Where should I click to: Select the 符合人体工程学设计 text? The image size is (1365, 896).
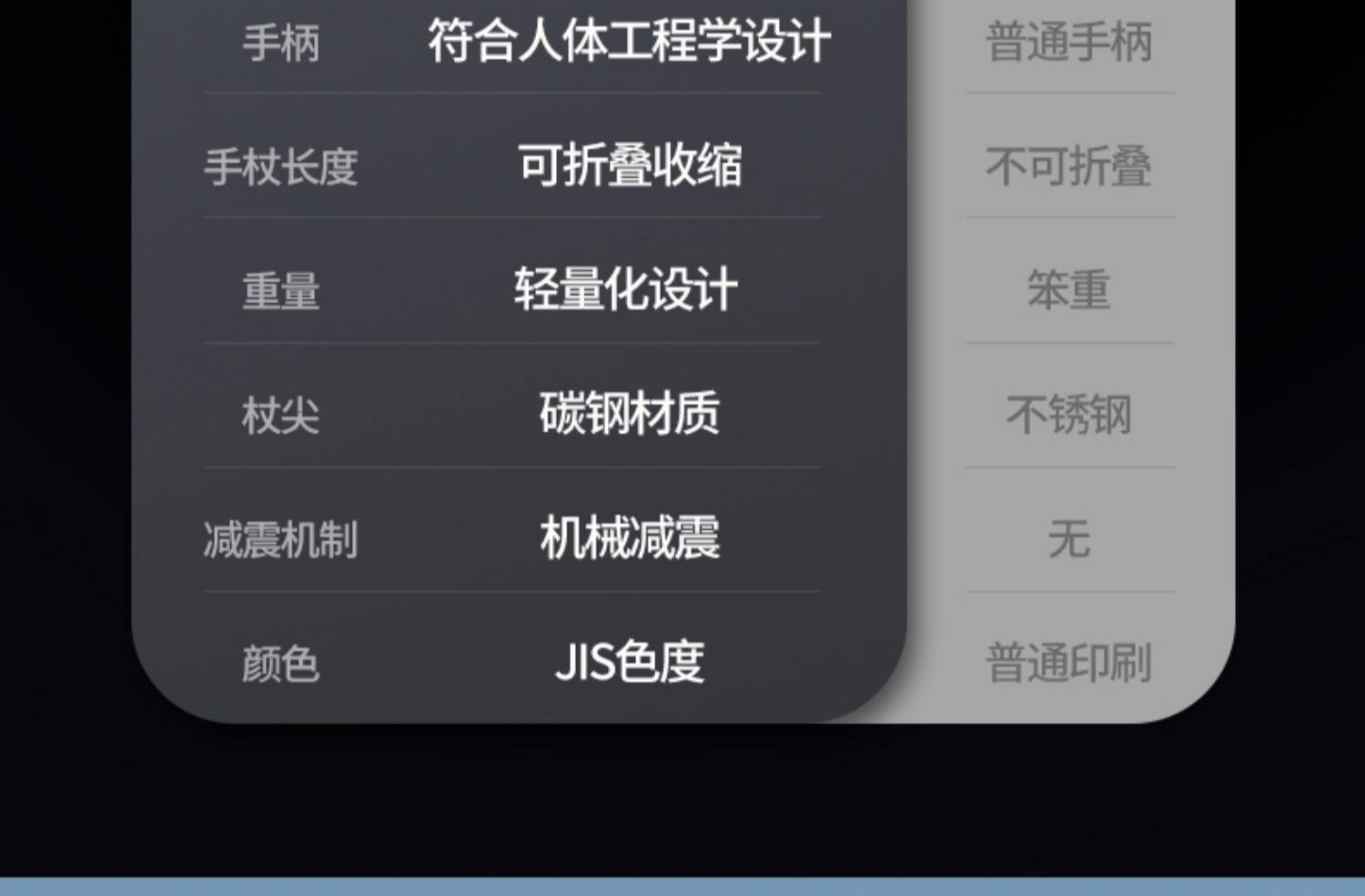(x=630, y=42)
